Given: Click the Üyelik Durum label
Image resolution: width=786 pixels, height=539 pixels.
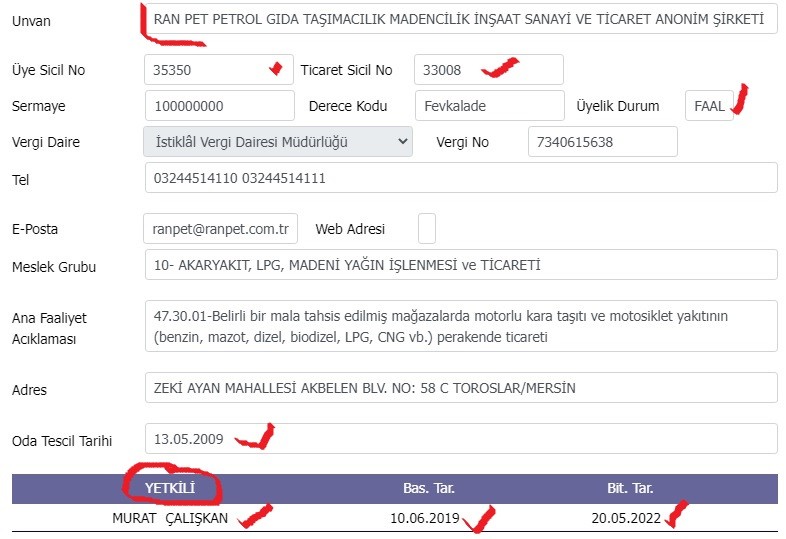Looking at the screenshot, I should pyautogui.click(x=618, y=106).
